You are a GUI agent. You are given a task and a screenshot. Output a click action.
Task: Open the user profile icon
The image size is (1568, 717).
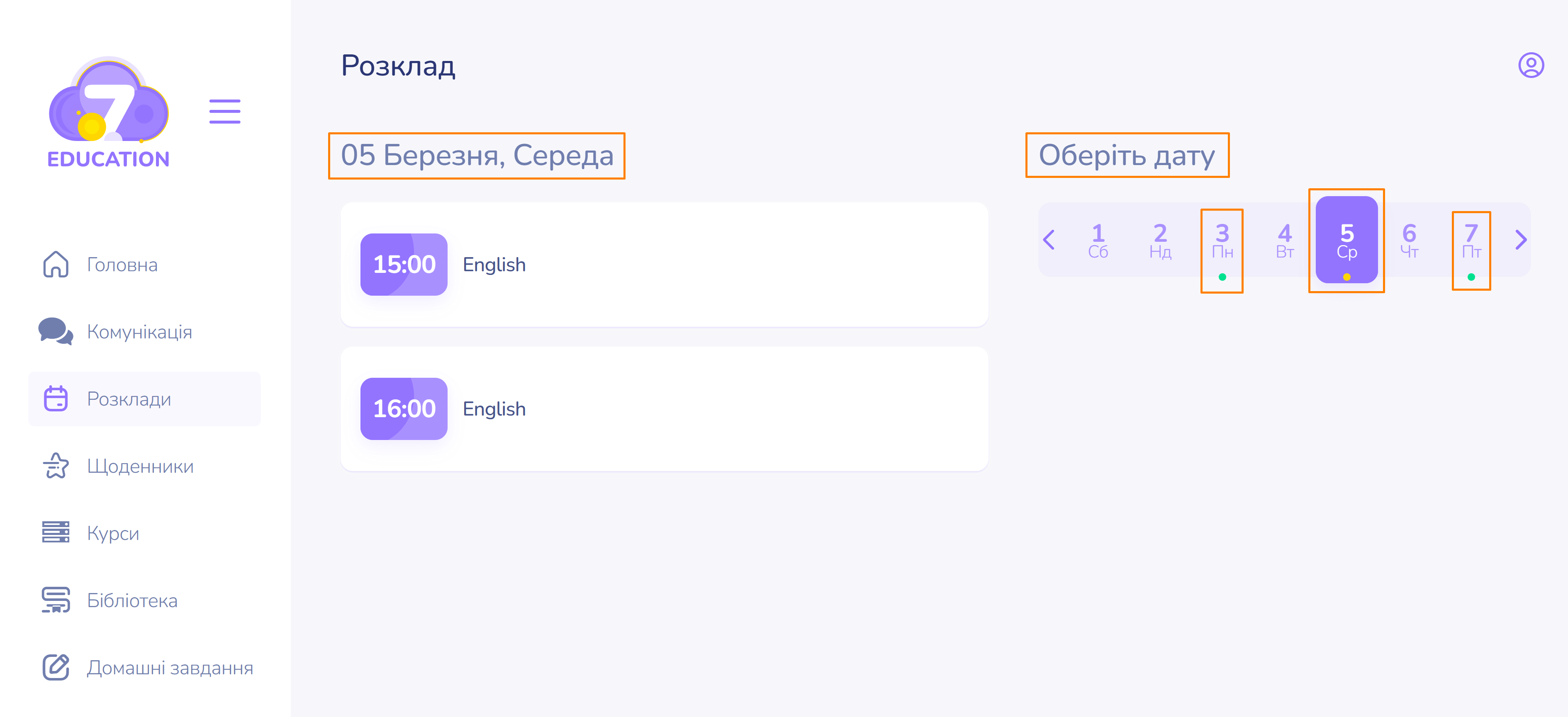tap(1530, 65)
